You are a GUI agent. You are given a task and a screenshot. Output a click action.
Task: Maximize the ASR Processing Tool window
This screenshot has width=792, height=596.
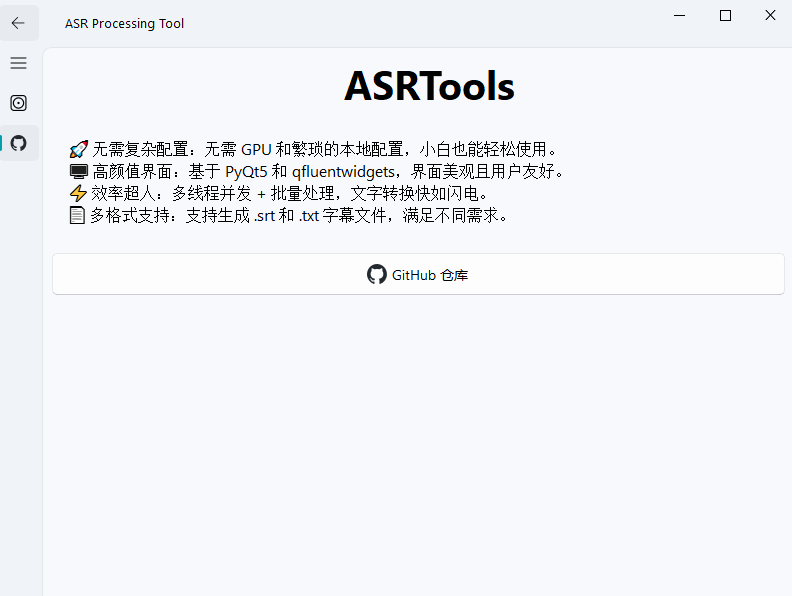[726, 15]
